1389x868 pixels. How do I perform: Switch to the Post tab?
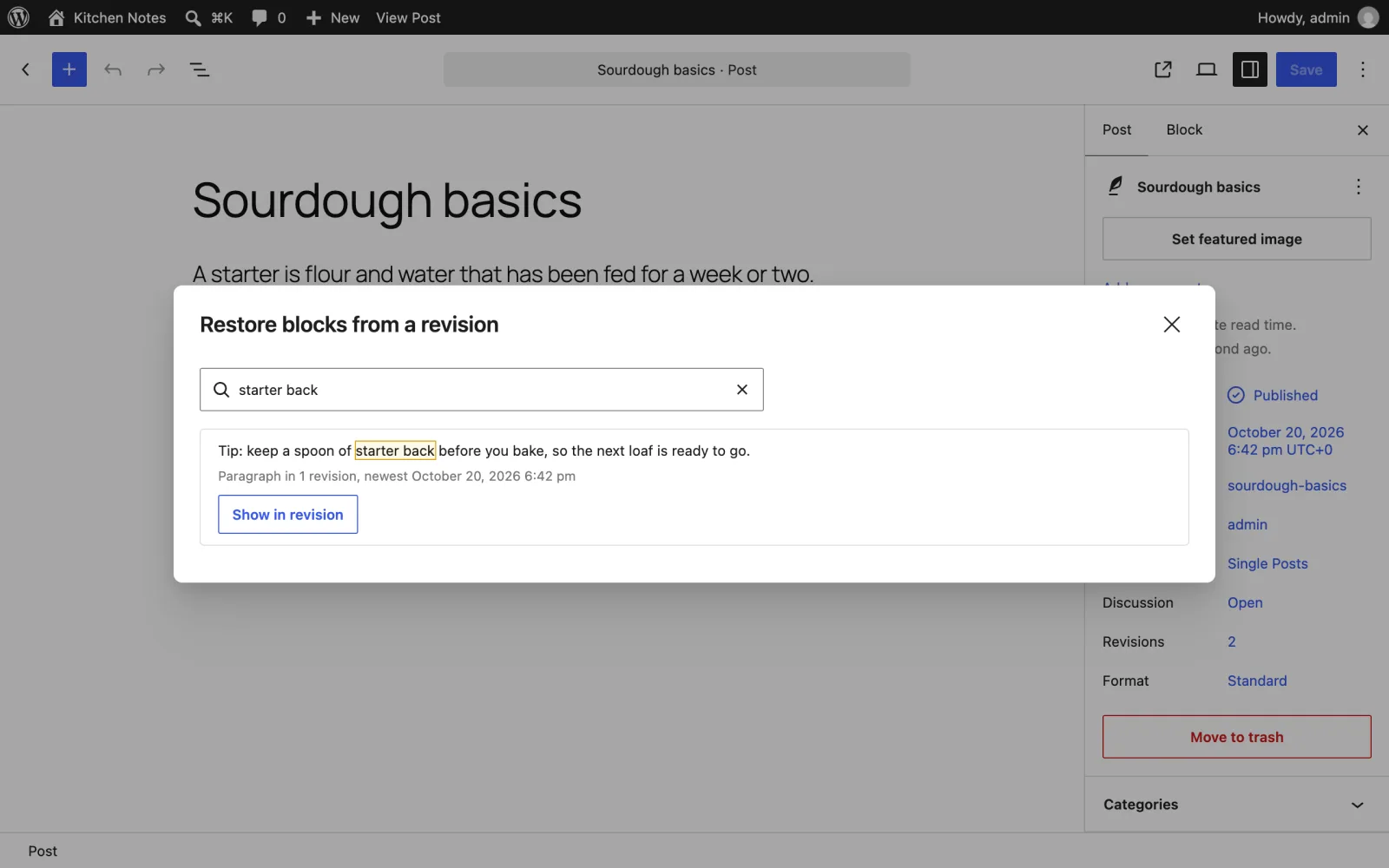(x=1117, y=130)
